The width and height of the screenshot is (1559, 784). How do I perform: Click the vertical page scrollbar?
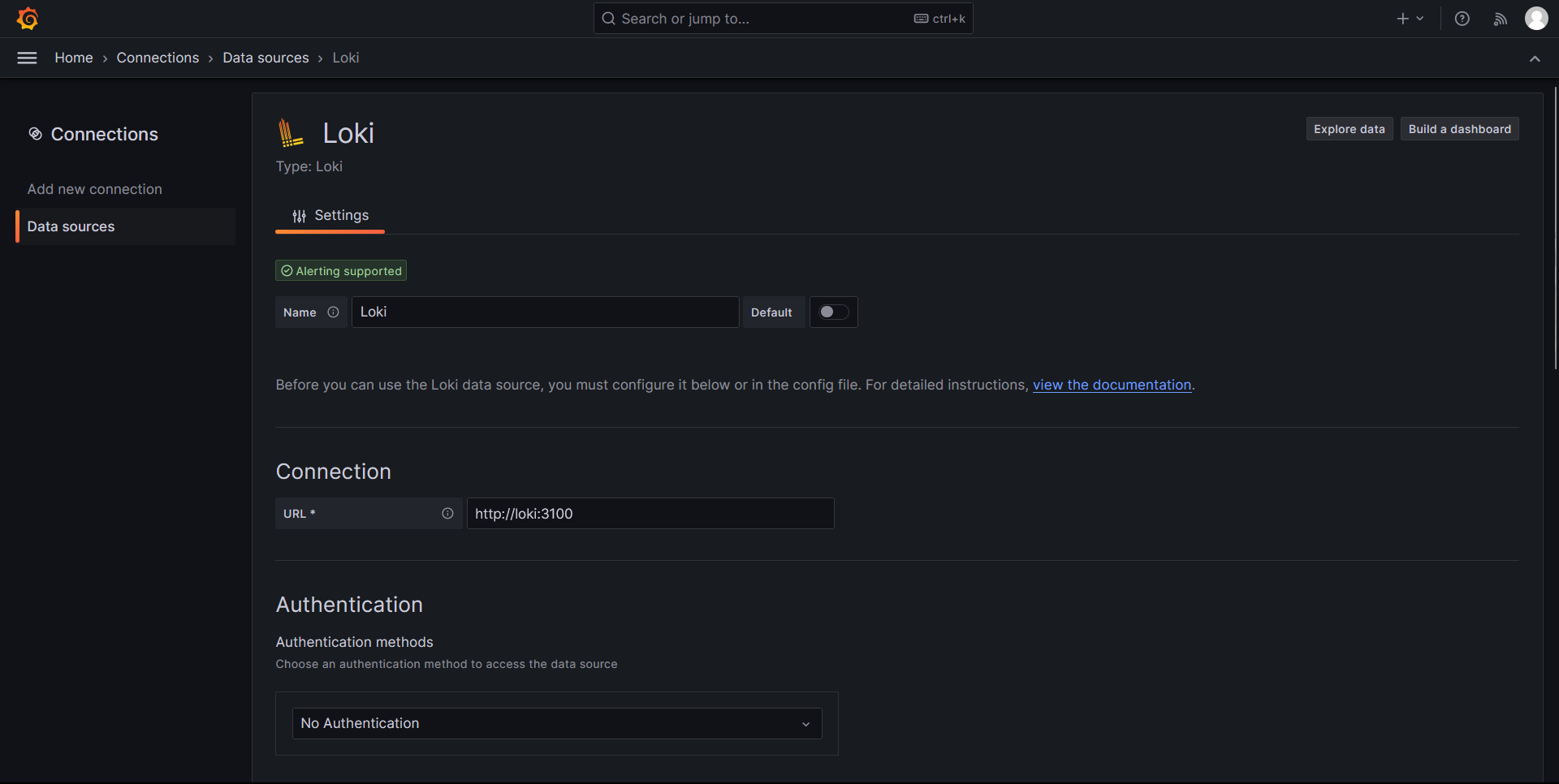1555,227
